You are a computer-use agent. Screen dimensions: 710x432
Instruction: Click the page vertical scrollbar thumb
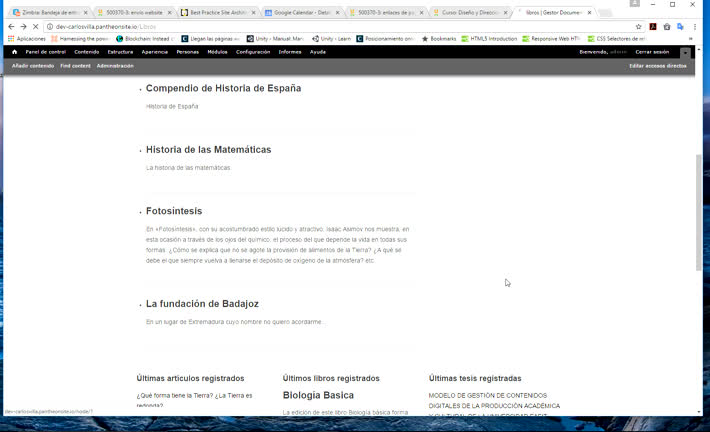[x=699, y=213]
